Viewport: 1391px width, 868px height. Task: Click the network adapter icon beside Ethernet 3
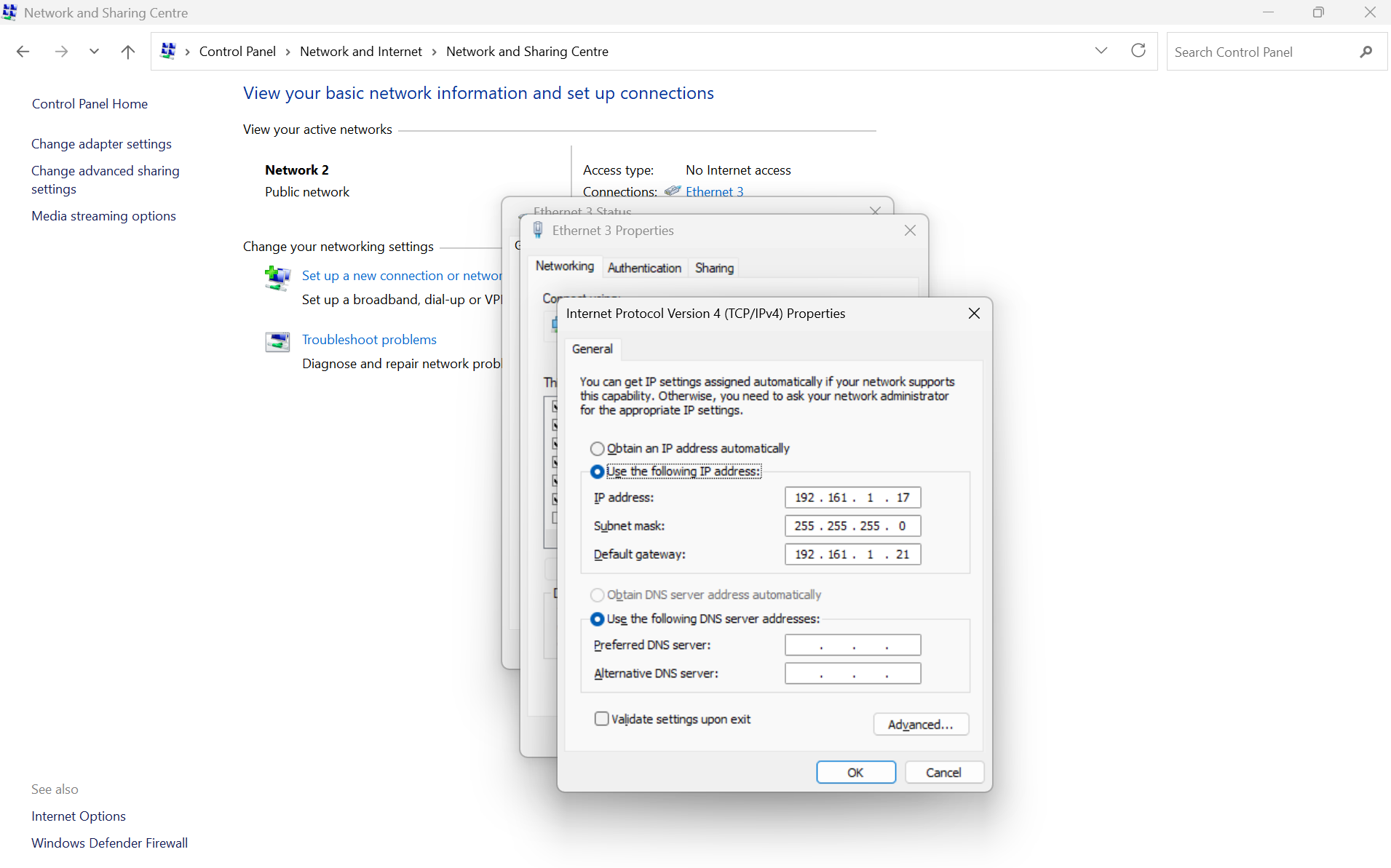[672, 191]
